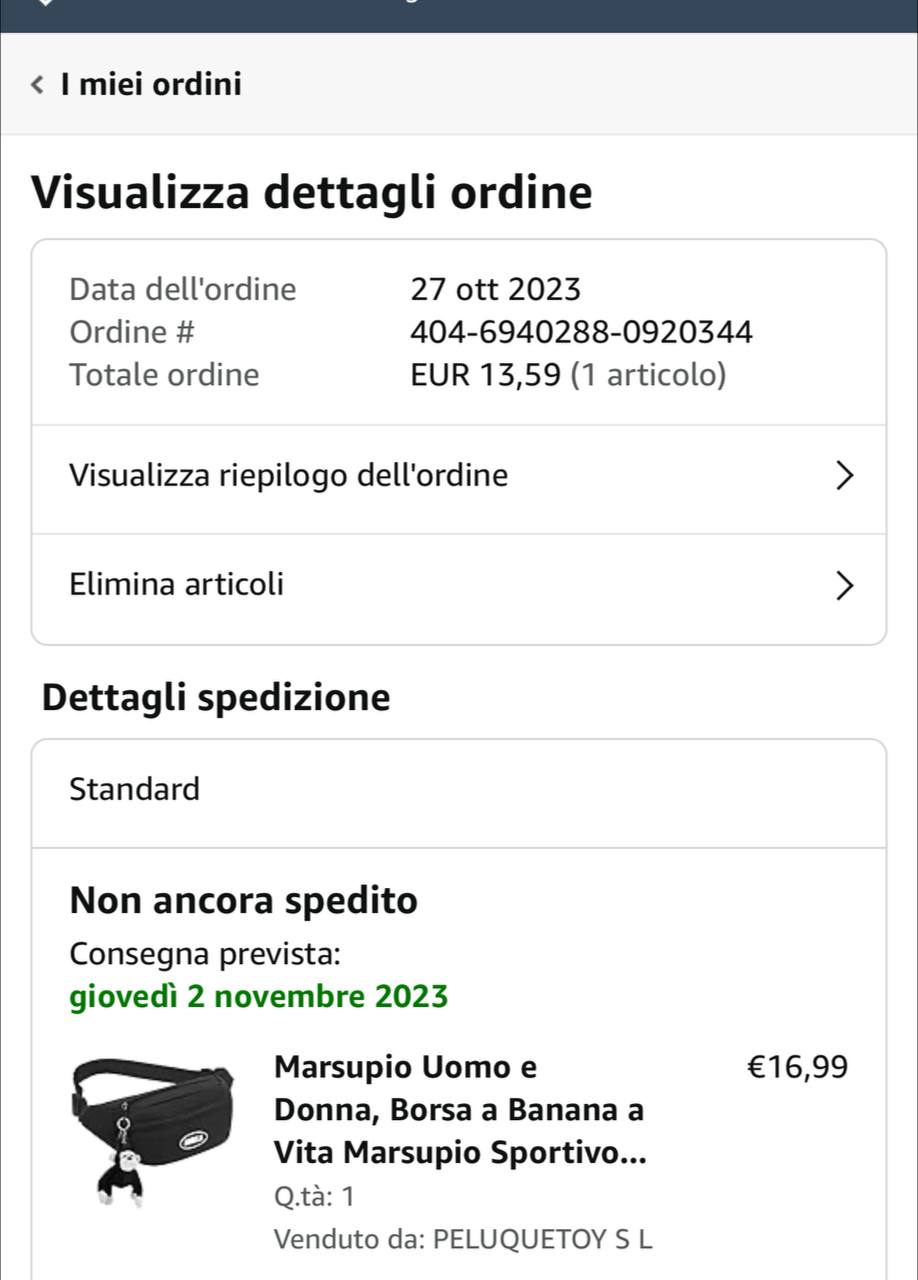The height and width of the screenshot is (1280, 918).
Task: Open the Elimina articoli option
Action: pos(177,584)
